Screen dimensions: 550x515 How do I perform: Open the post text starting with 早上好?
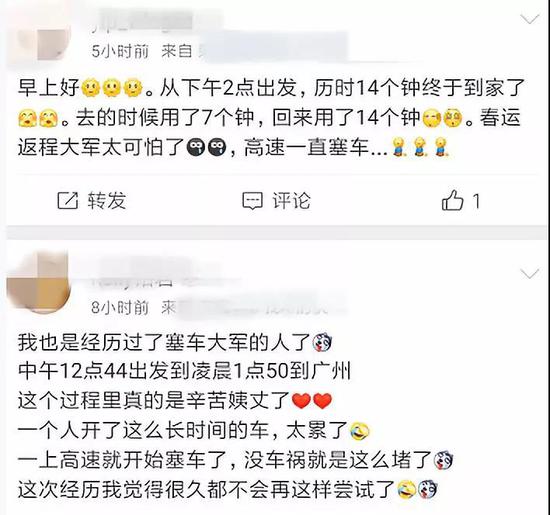coord(271,117)
